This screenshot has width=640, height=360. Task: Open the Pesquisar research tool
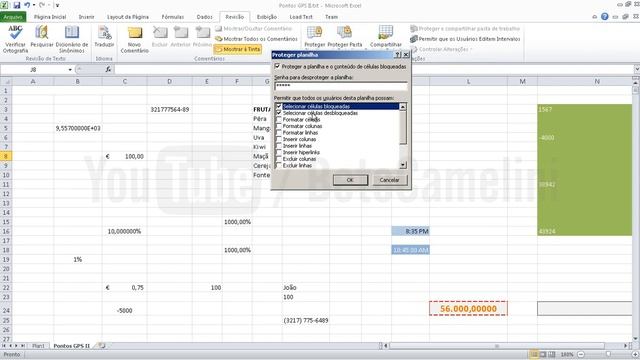[x=41, y=33]
